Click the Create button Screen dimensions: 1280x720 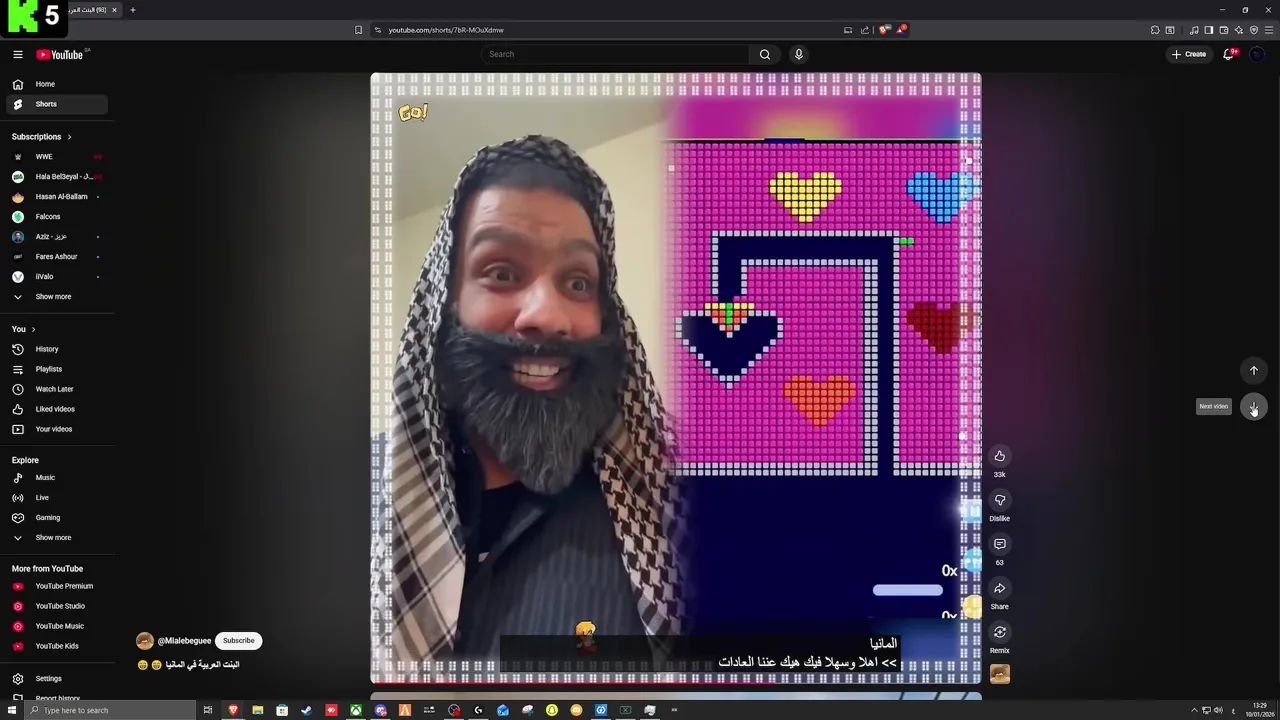click(1189, 54)
